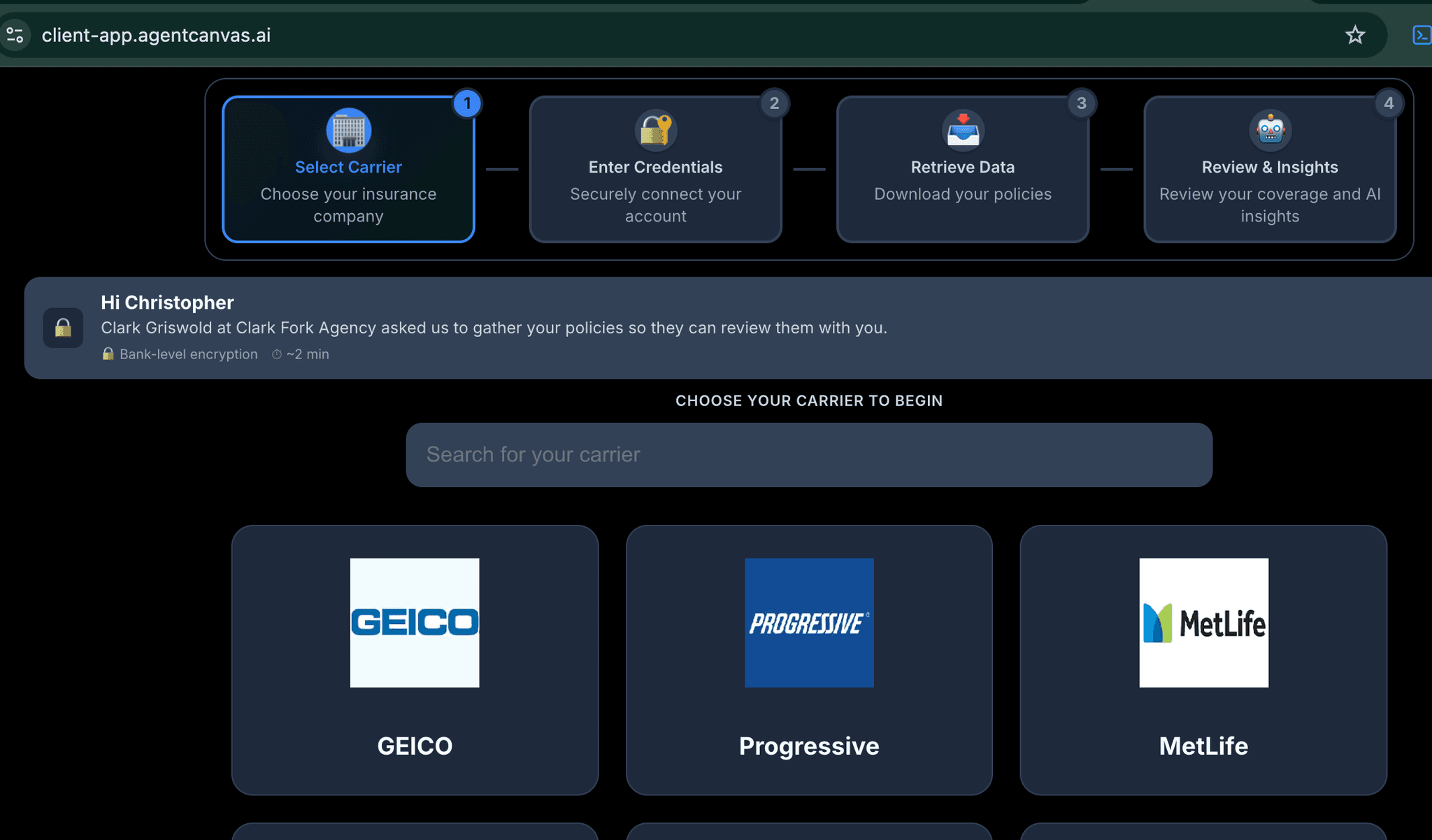Viewport: 1432px width, 840px height.
Task: Select the GEICO logo image
Action: (415, 623)
